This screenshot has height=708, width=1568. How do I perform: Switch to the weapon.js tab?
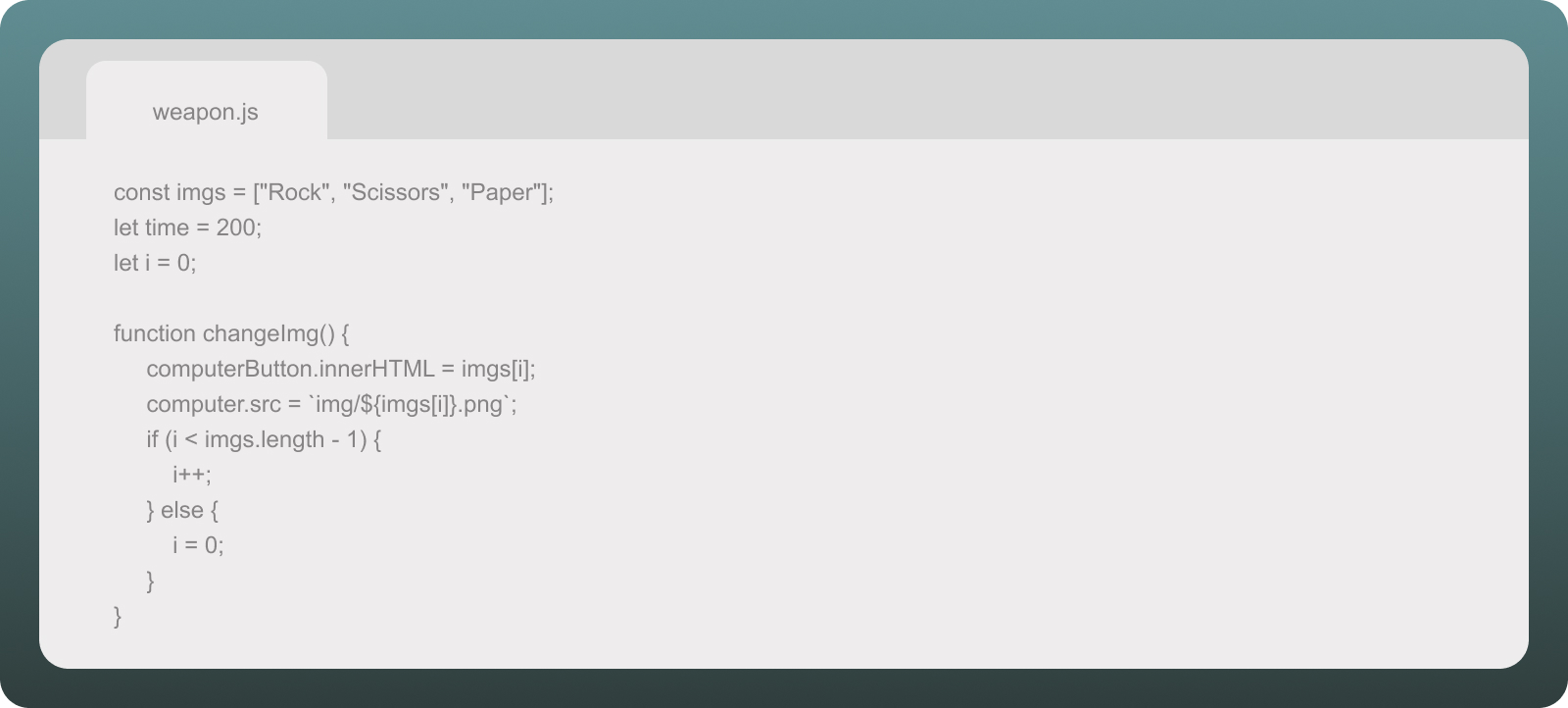pos(206,112)
